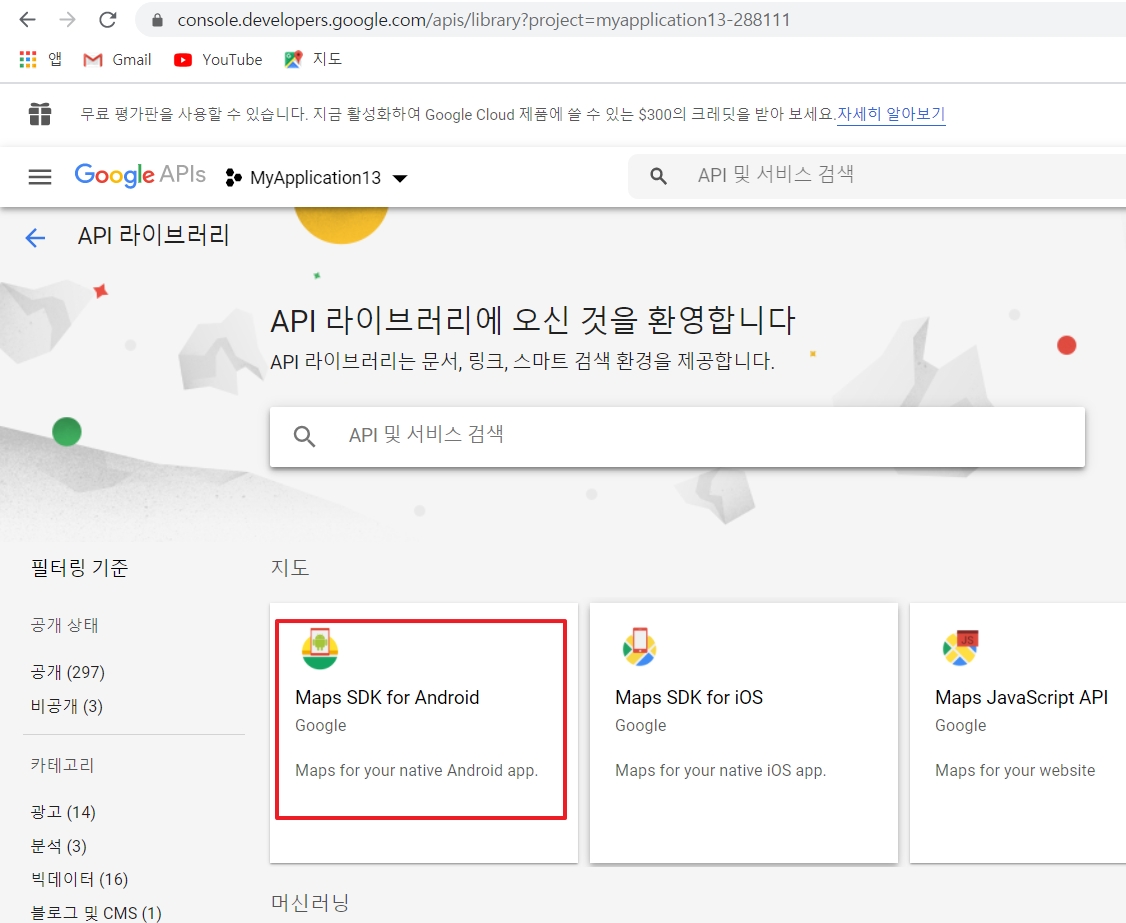This screenshot has height=923, width=1126.
Task: Filter by category 광고 (14)
Action: [x=63, y=812]
